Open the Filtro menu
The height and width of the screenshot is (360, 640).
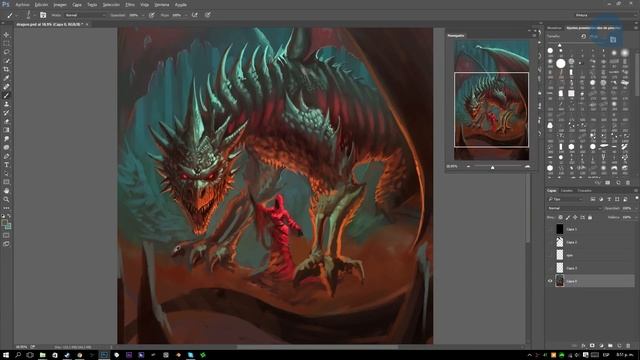click(130, 5)
